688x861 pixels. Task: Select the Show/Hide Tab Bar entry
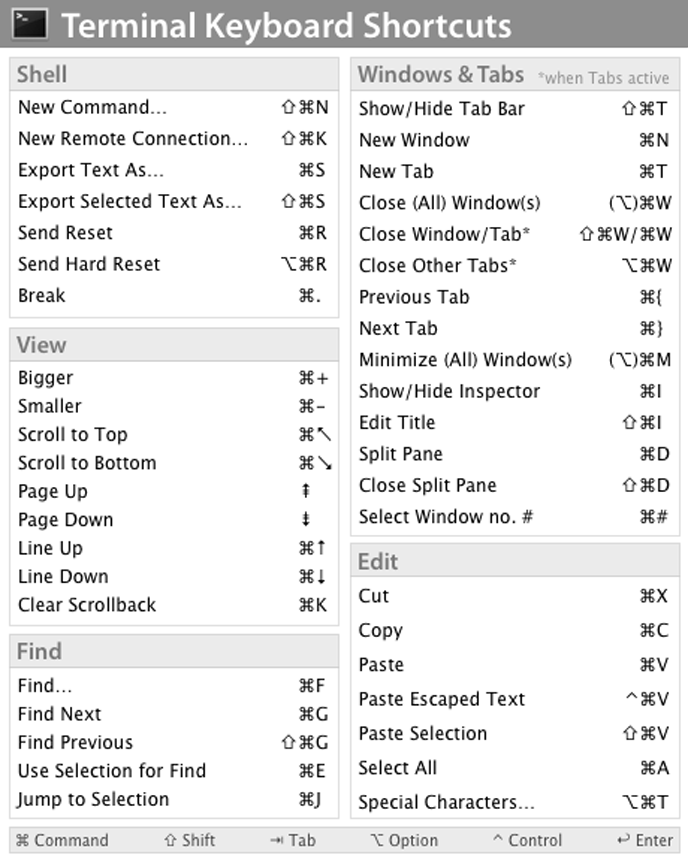click(x=441, y=108)
